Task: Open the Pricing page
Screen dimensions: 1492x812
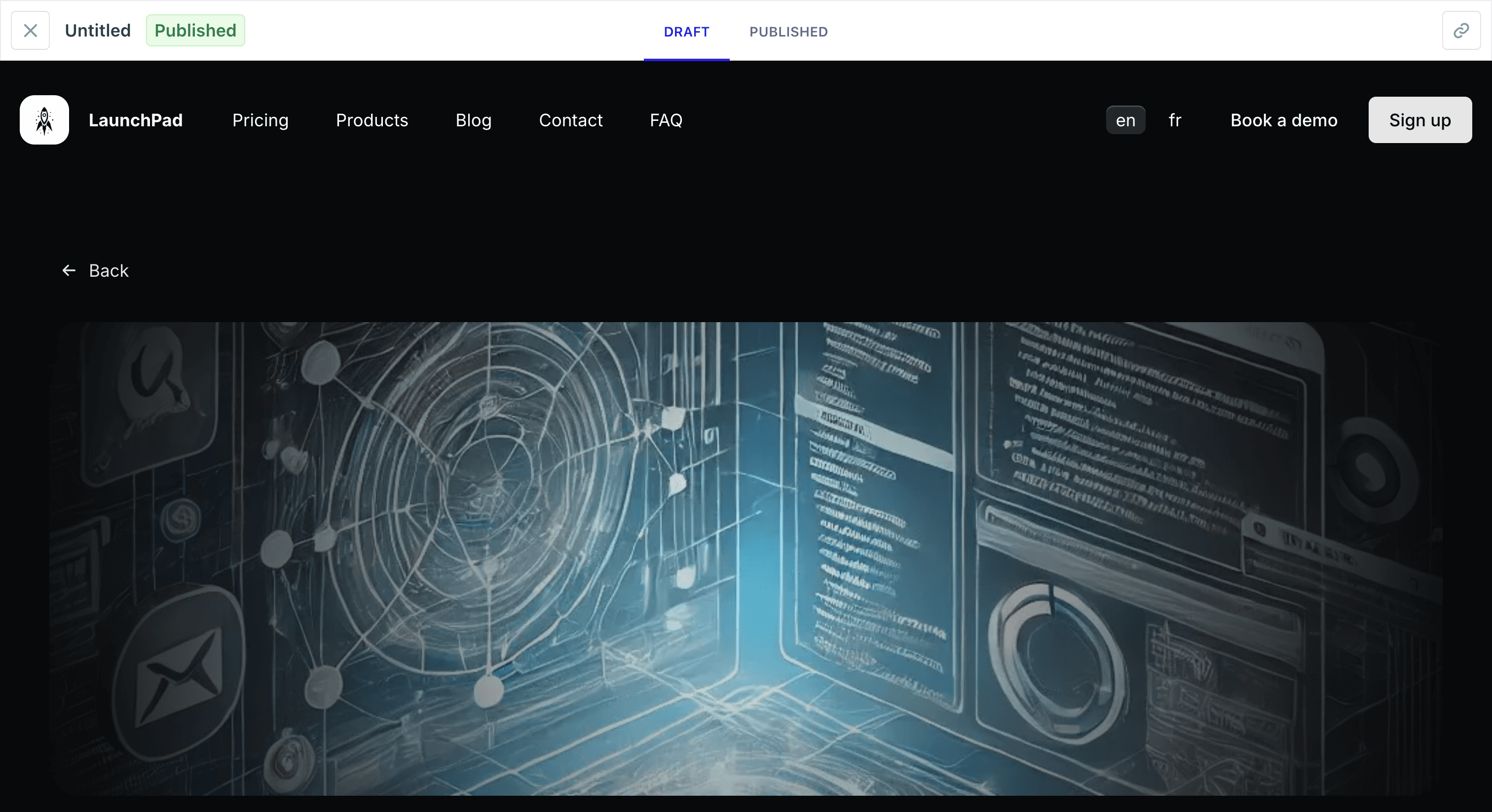Action: [x=260, y=120]
